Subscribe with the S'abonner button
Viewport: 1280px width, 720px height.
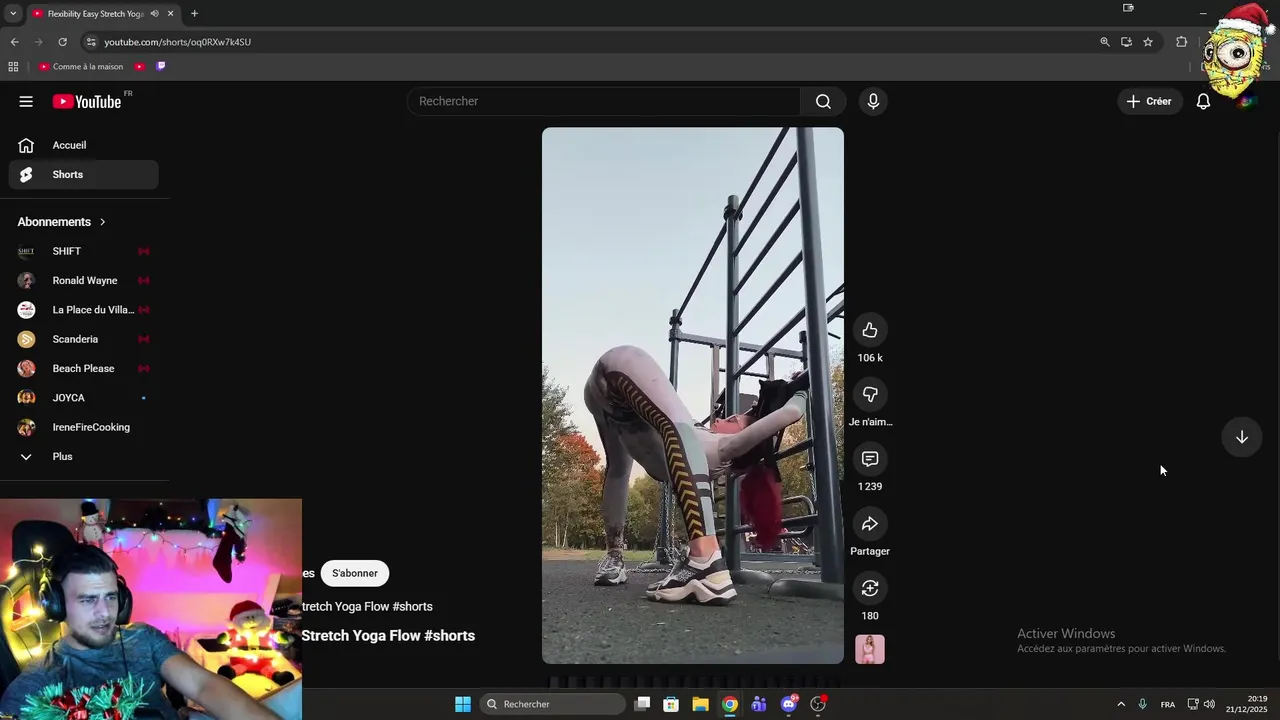pos(355,573)
